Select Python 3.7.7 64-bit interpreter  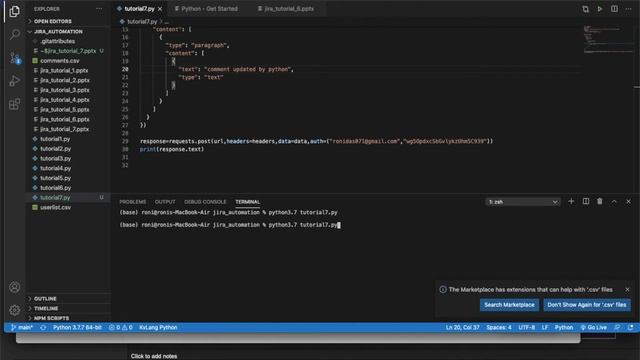[77, 327]
